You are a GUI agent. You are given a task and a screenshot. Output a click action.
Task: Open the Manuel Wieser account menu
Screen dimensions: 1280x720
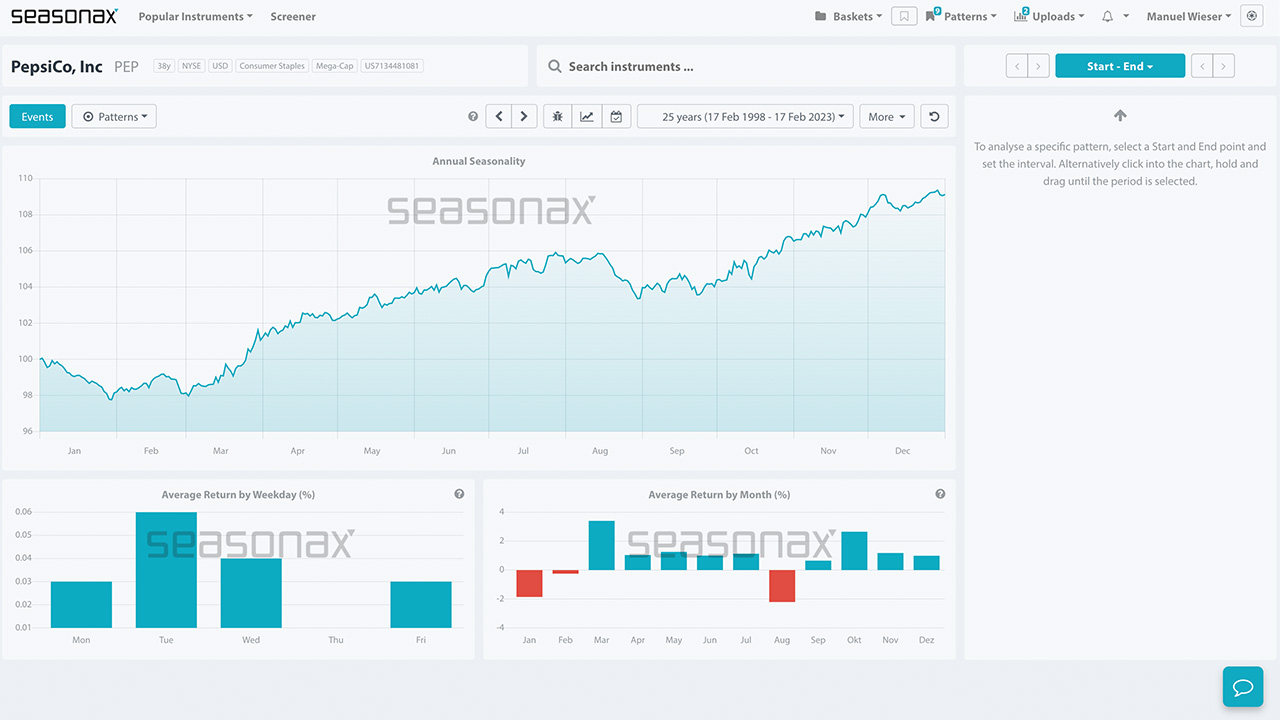(x=1187, y=16)
